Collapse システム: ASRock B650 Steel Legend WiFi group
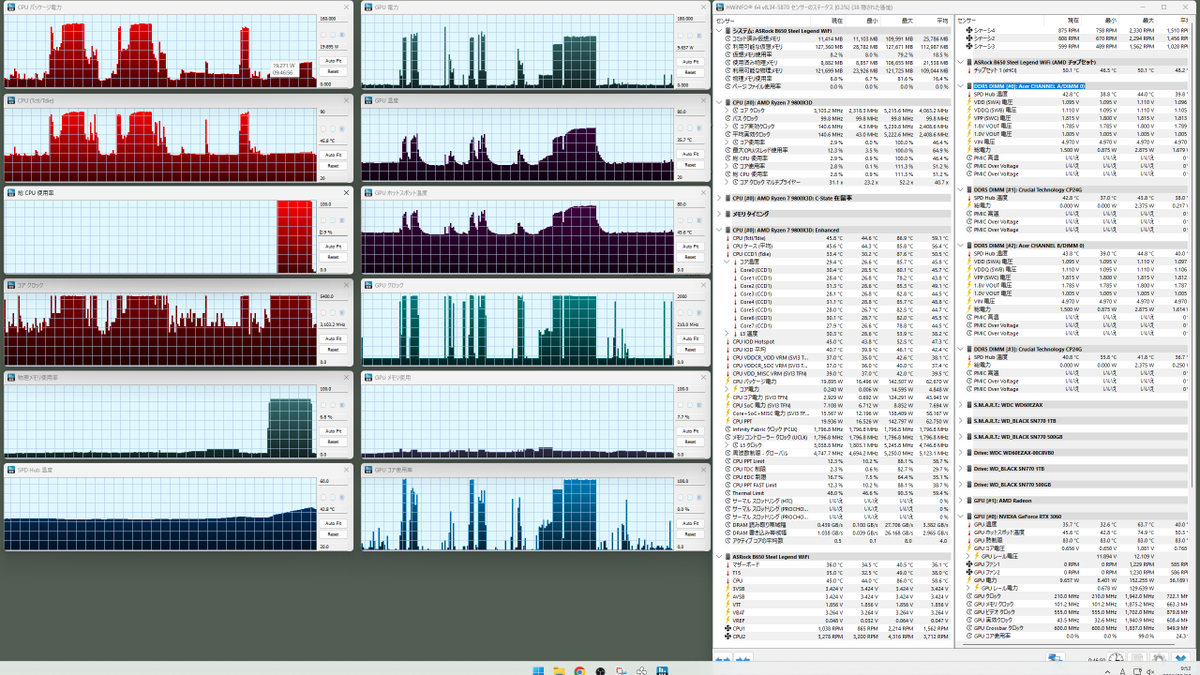 718,31
